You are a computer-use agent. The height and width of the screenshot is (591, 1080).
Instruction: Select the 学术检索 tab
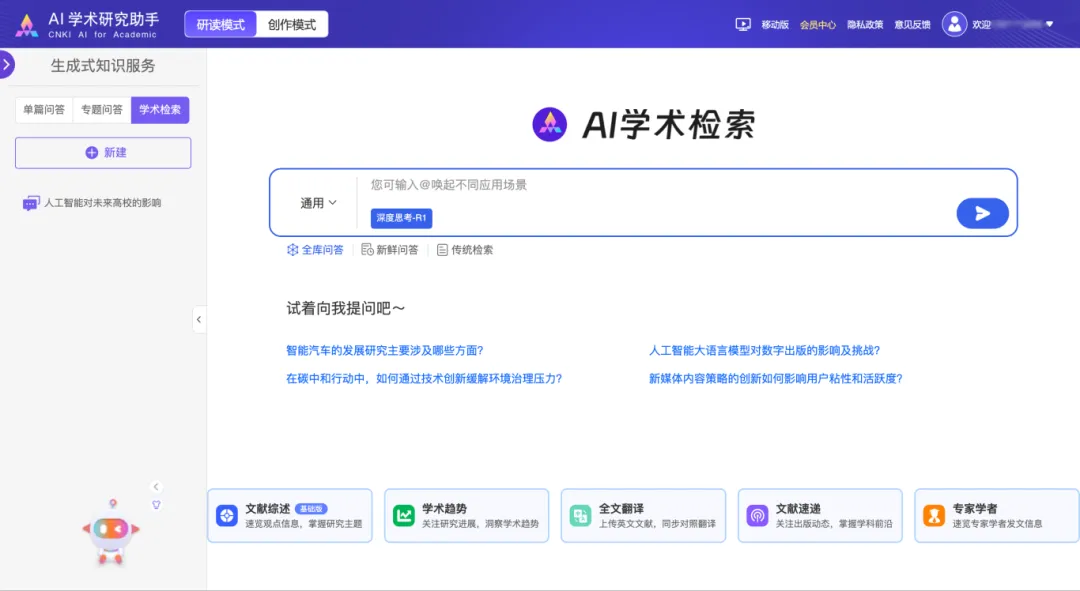pos(160,110)
